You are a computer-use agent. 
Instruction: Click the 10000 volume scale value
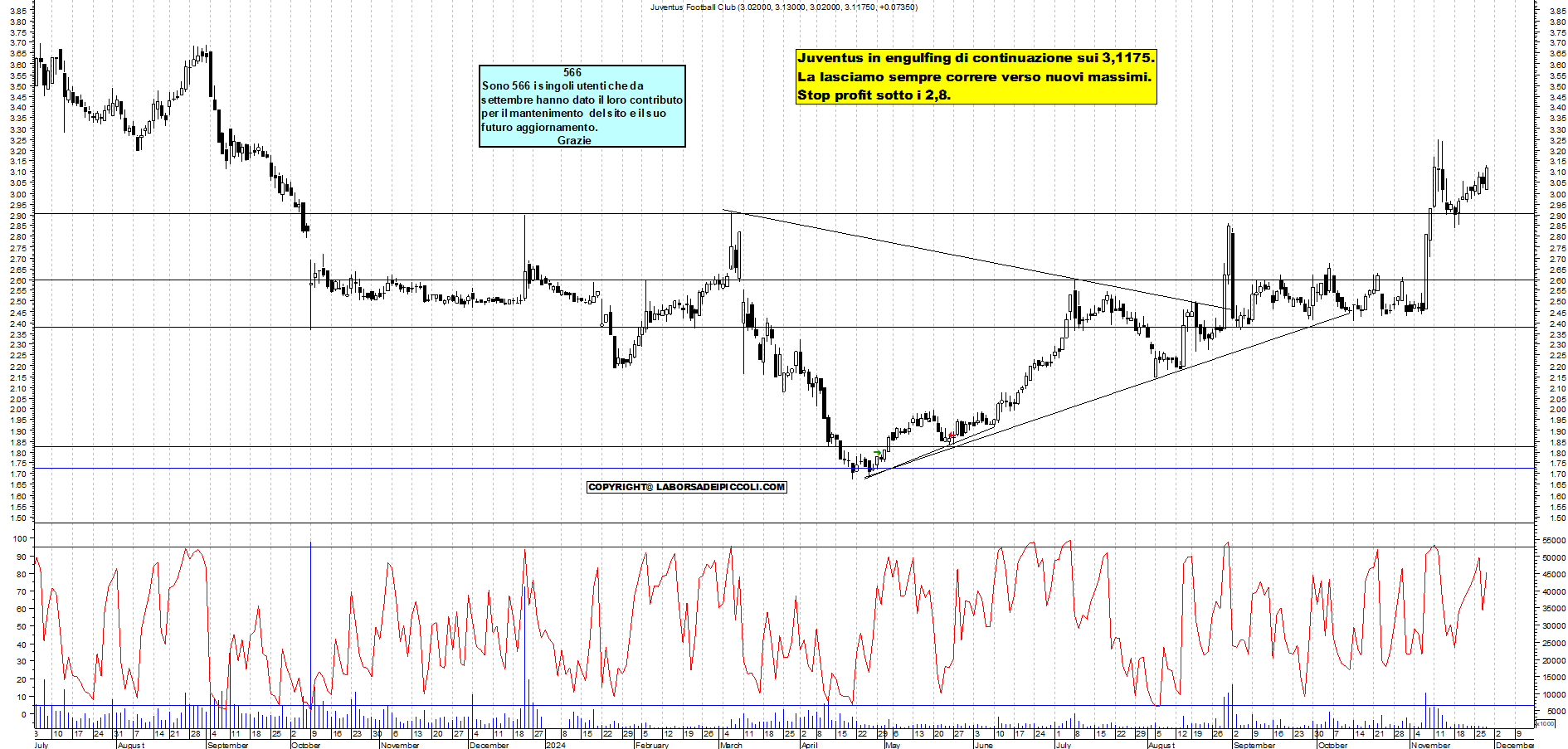1554,695
